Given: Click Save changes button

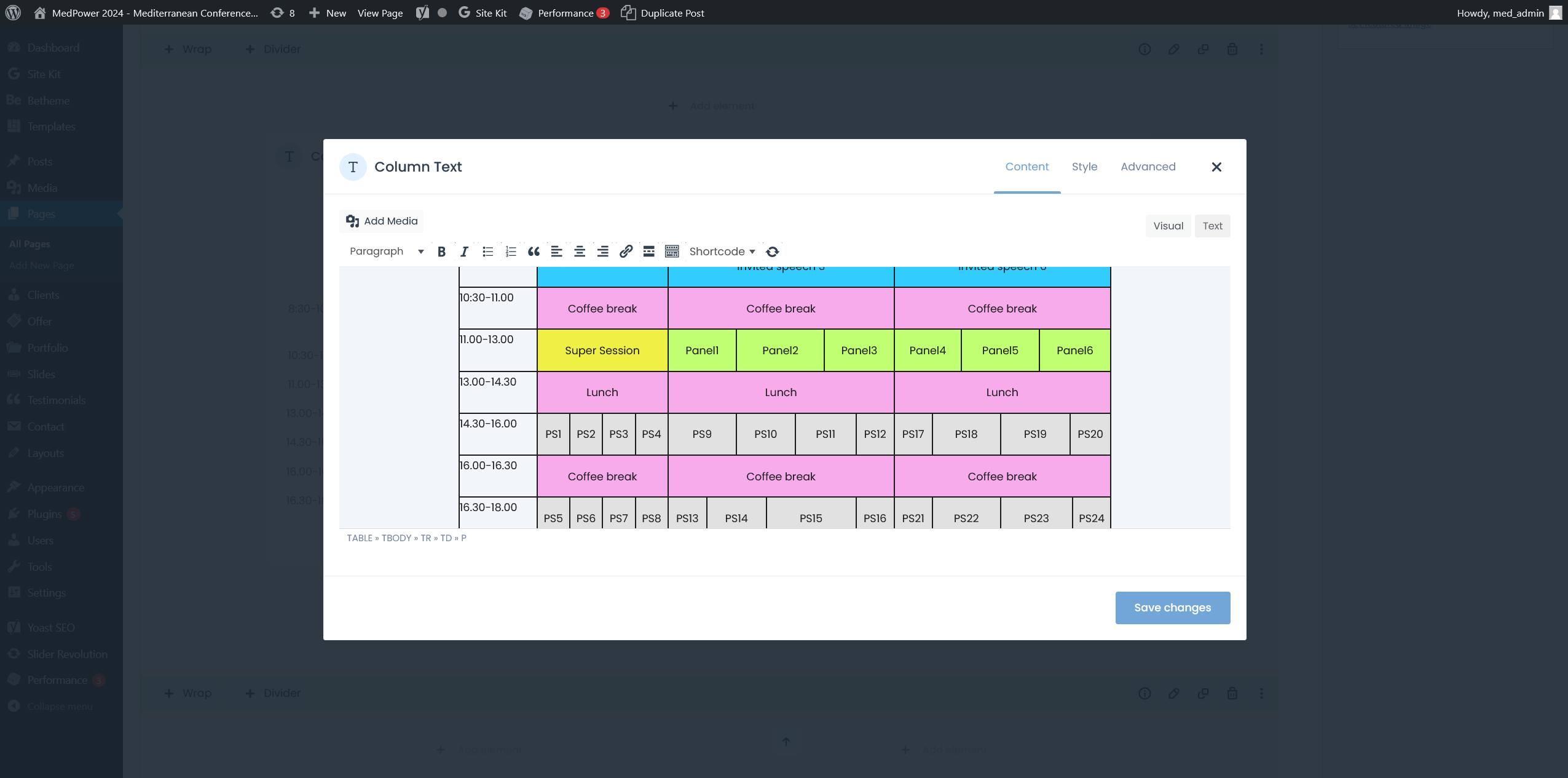Looking at the screenshot, I should click(x=1173, y=608).
